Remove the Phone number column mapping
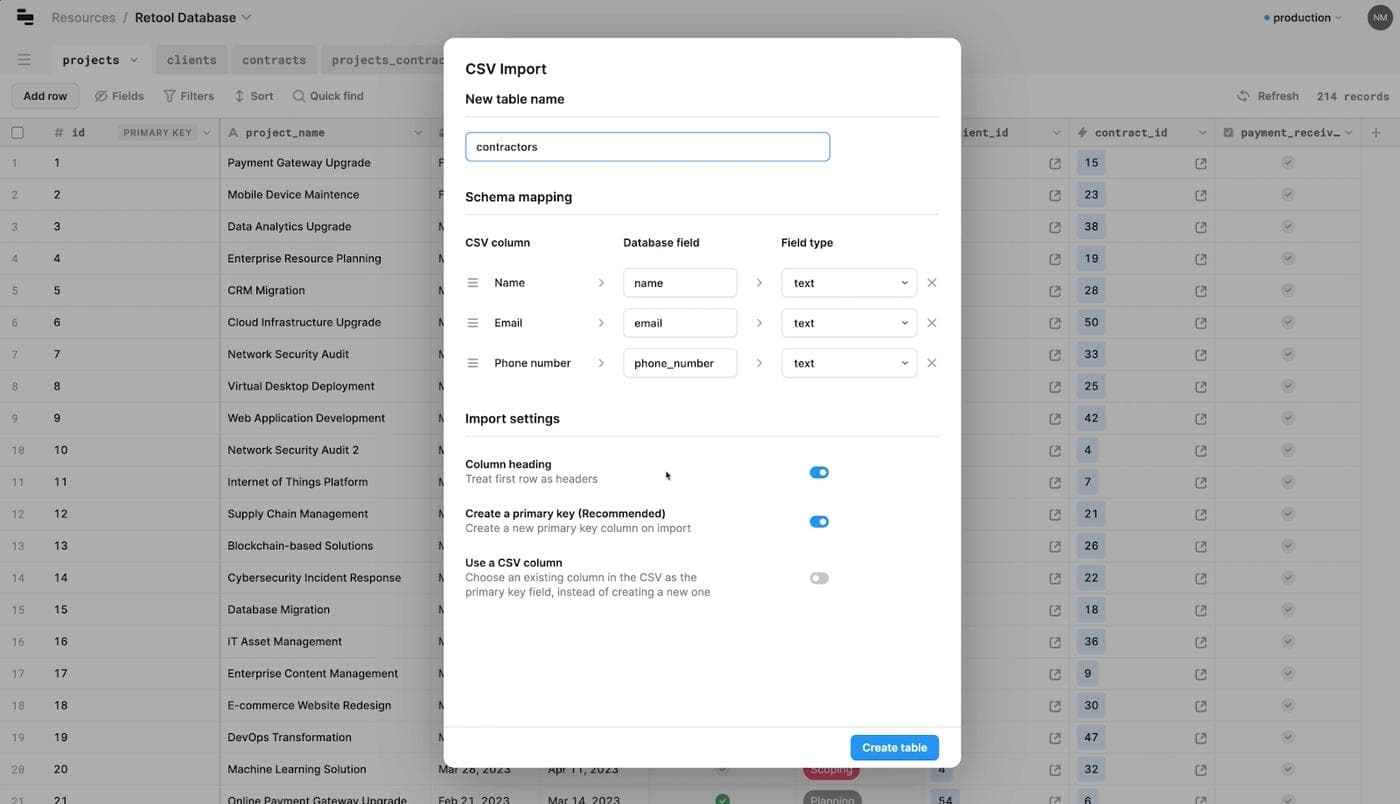The image size is (1400, 804). [x=931, y=363]
